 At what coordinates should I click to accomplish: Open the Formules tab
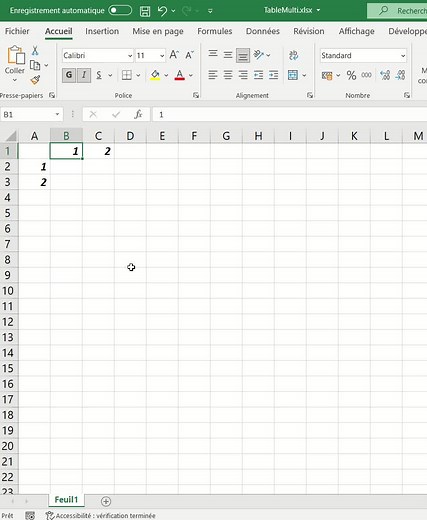(x=215, y=31)
